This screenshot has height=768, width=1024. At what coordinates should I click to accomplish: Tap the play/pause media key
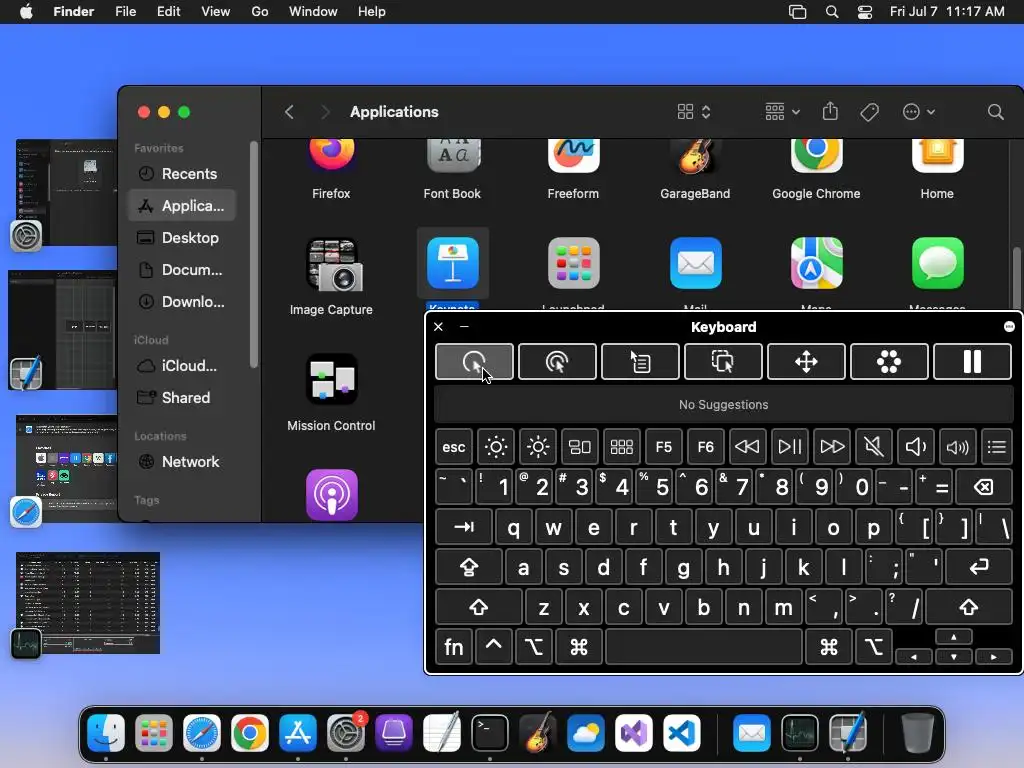point(790,447)
